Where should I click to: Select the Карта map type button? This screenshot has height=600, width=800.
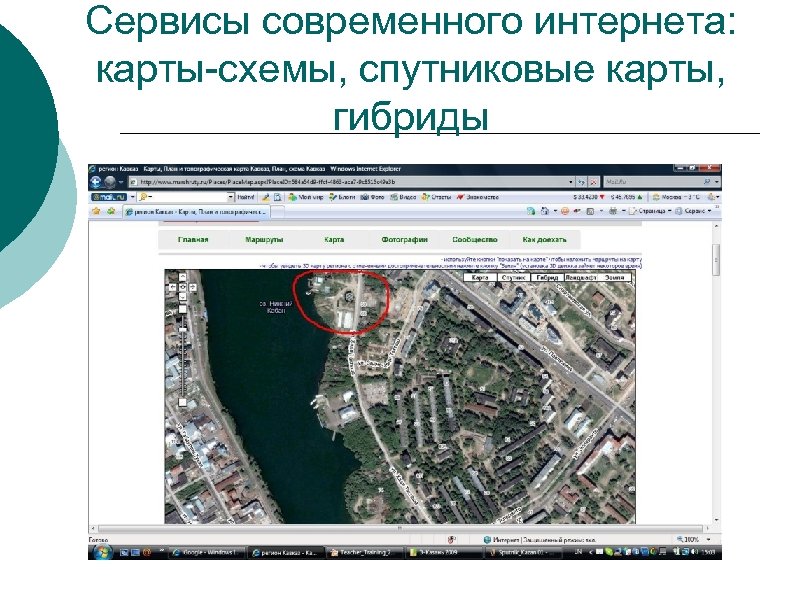click(x=479, y=277)
